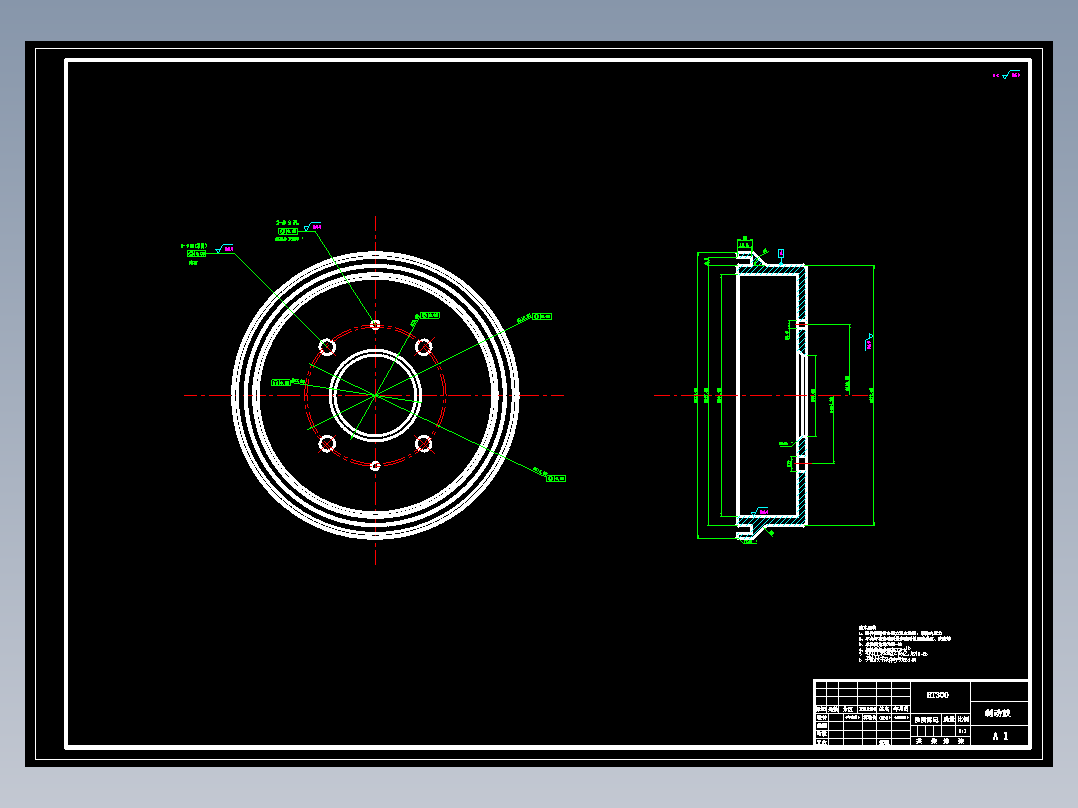Select the upper-left bolt hole in front view

pos(327,347)
